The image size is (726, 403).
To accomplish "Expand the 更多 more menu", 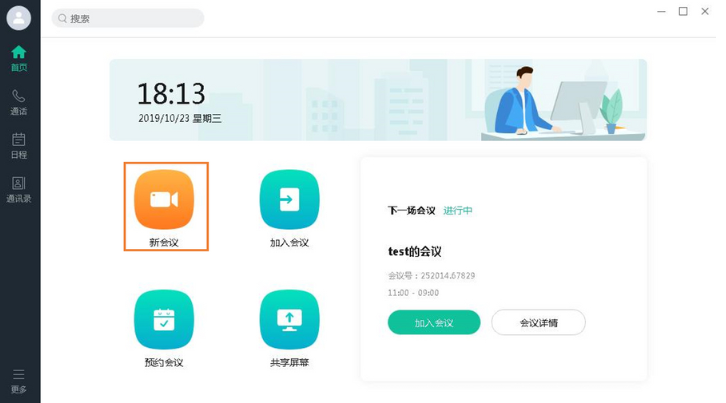I will (19, 380).
